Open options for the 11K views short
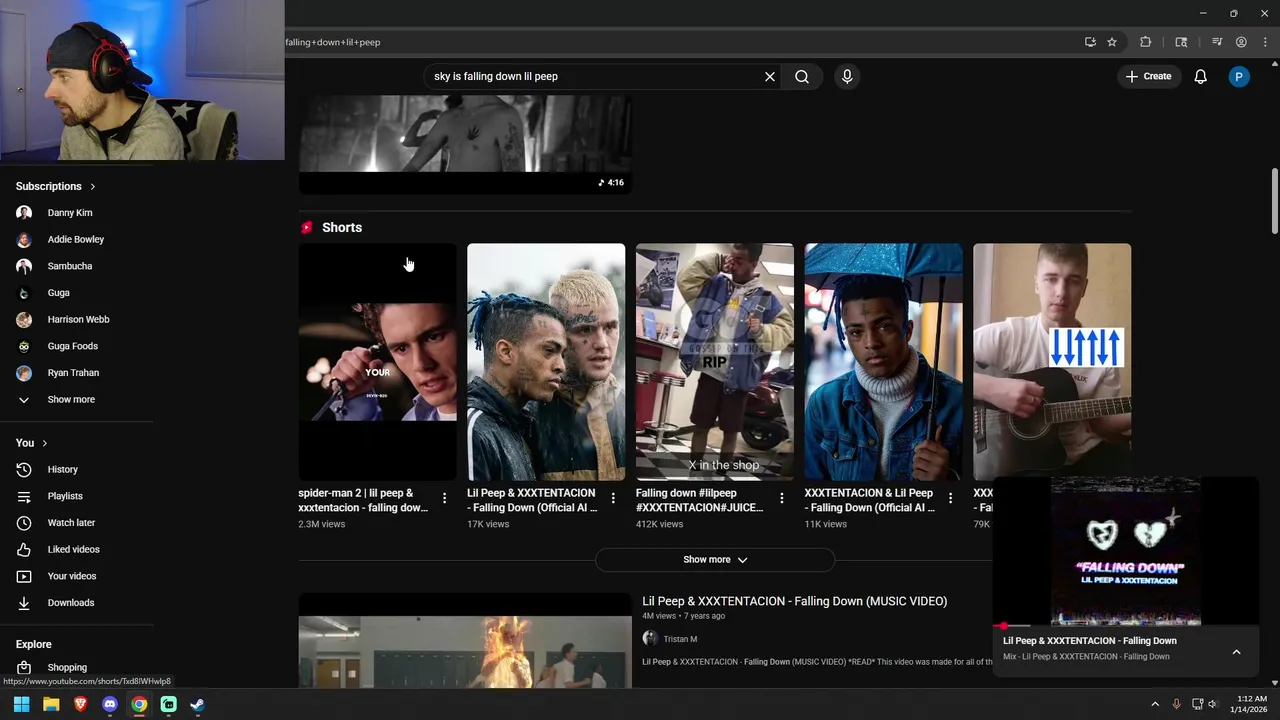The width and height of the screenshot is (1280, 720). [x=950, y=497]
